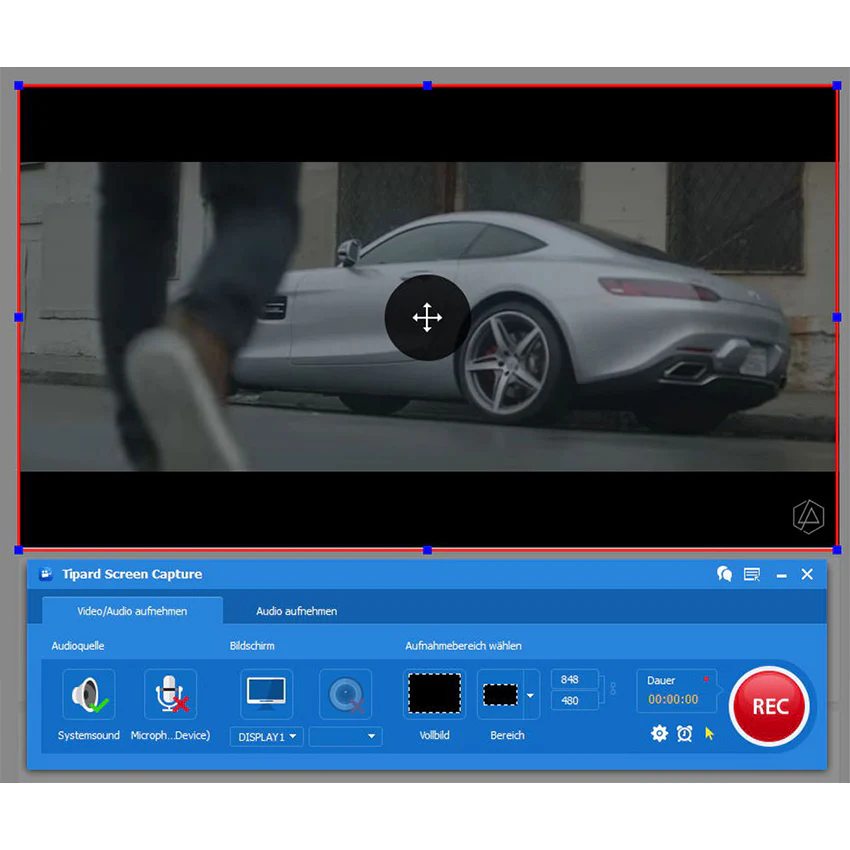Open the alarm clock schedule icon
Image resolution: width=850 pixels, height=850 pixels.
(685, 734)
